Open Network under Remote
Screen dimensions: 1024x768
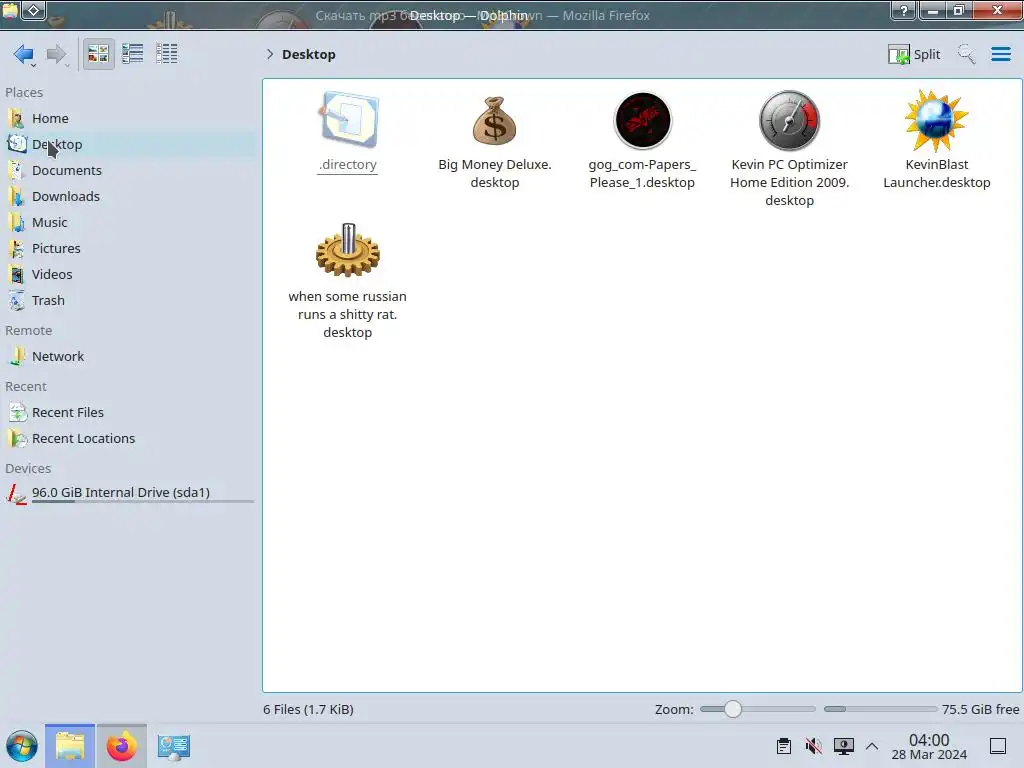click(129, 357)
